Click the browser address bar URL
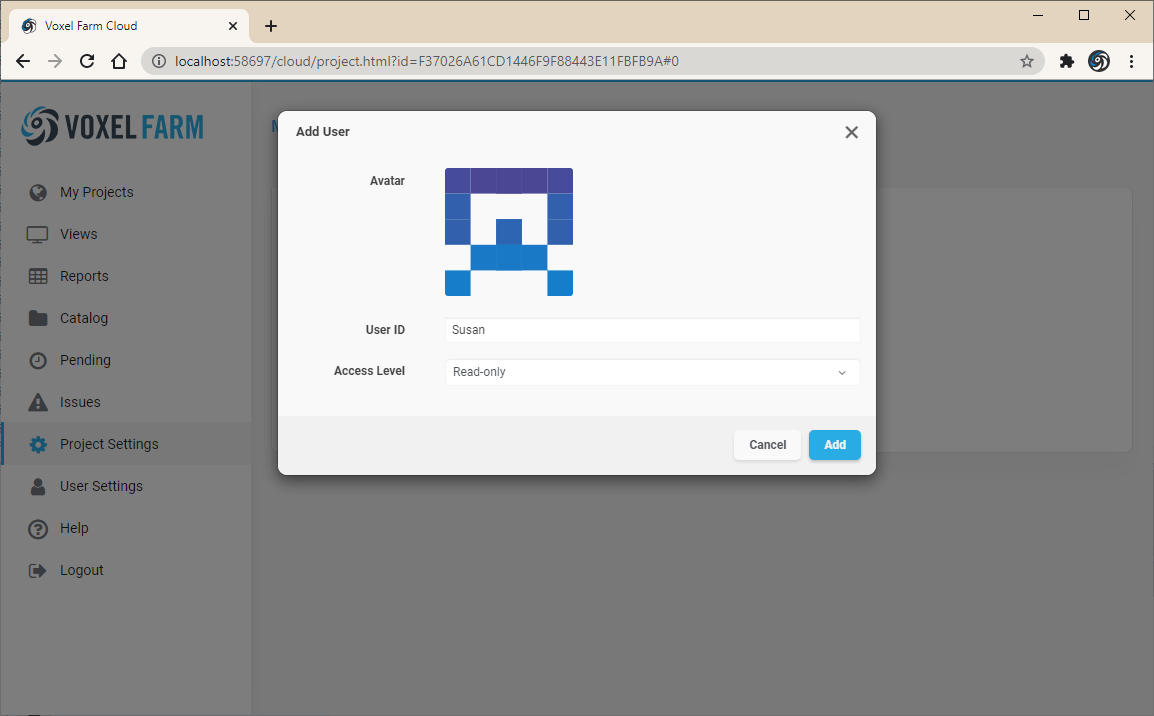The width and height of the screenshot is (1154, 716). click(x=427, y=61)
